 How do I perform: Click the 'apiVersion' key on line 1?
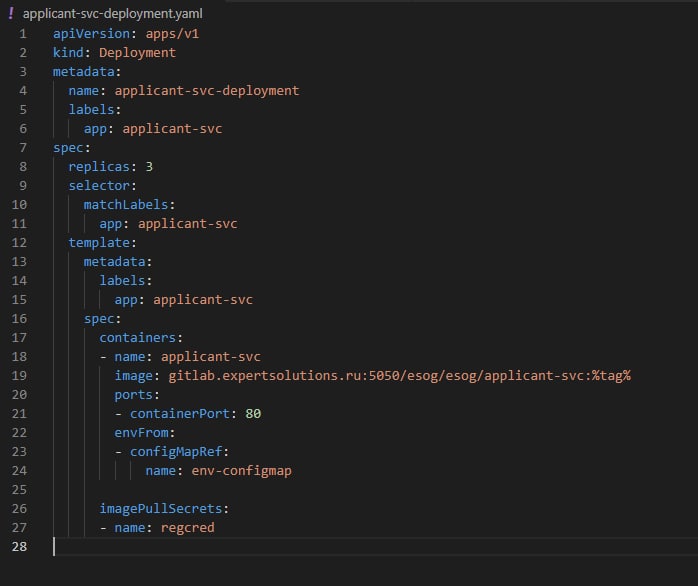(x=91, y=34)
